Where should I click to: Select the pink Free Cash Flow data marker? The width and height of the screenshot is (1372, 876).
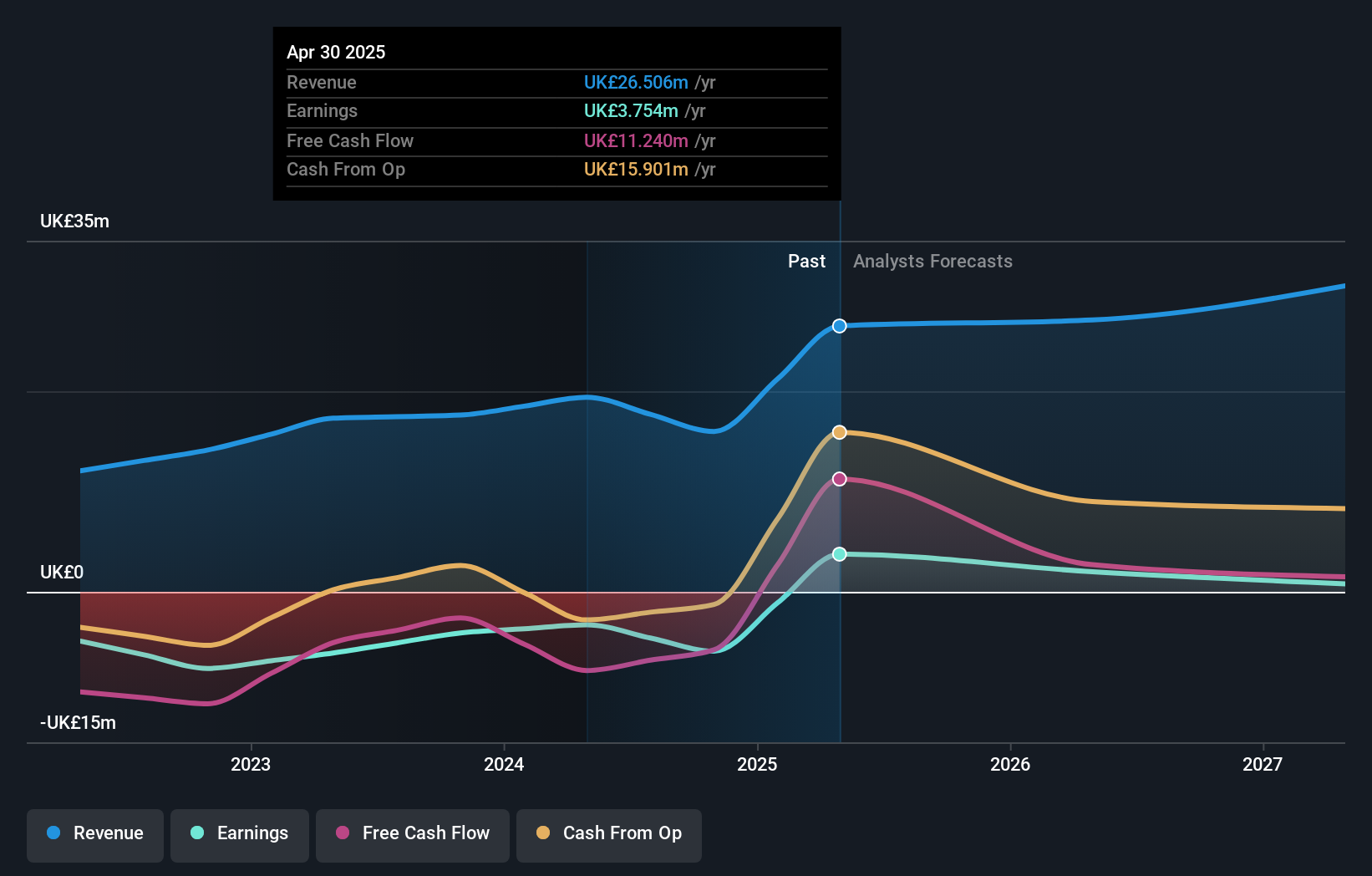[839, 478]
